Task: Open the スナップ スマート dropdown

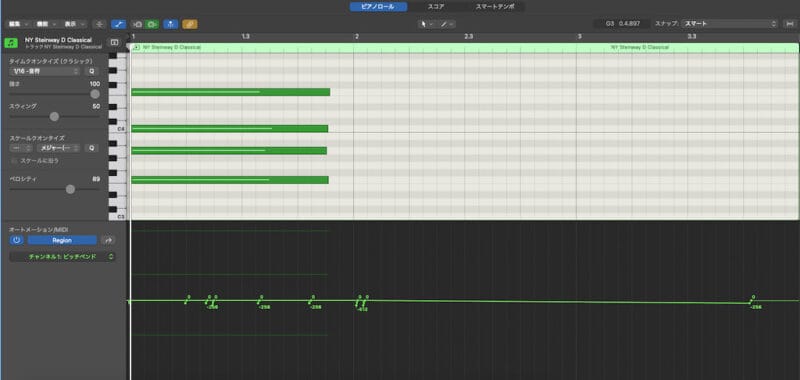Action: click(730, 24)
